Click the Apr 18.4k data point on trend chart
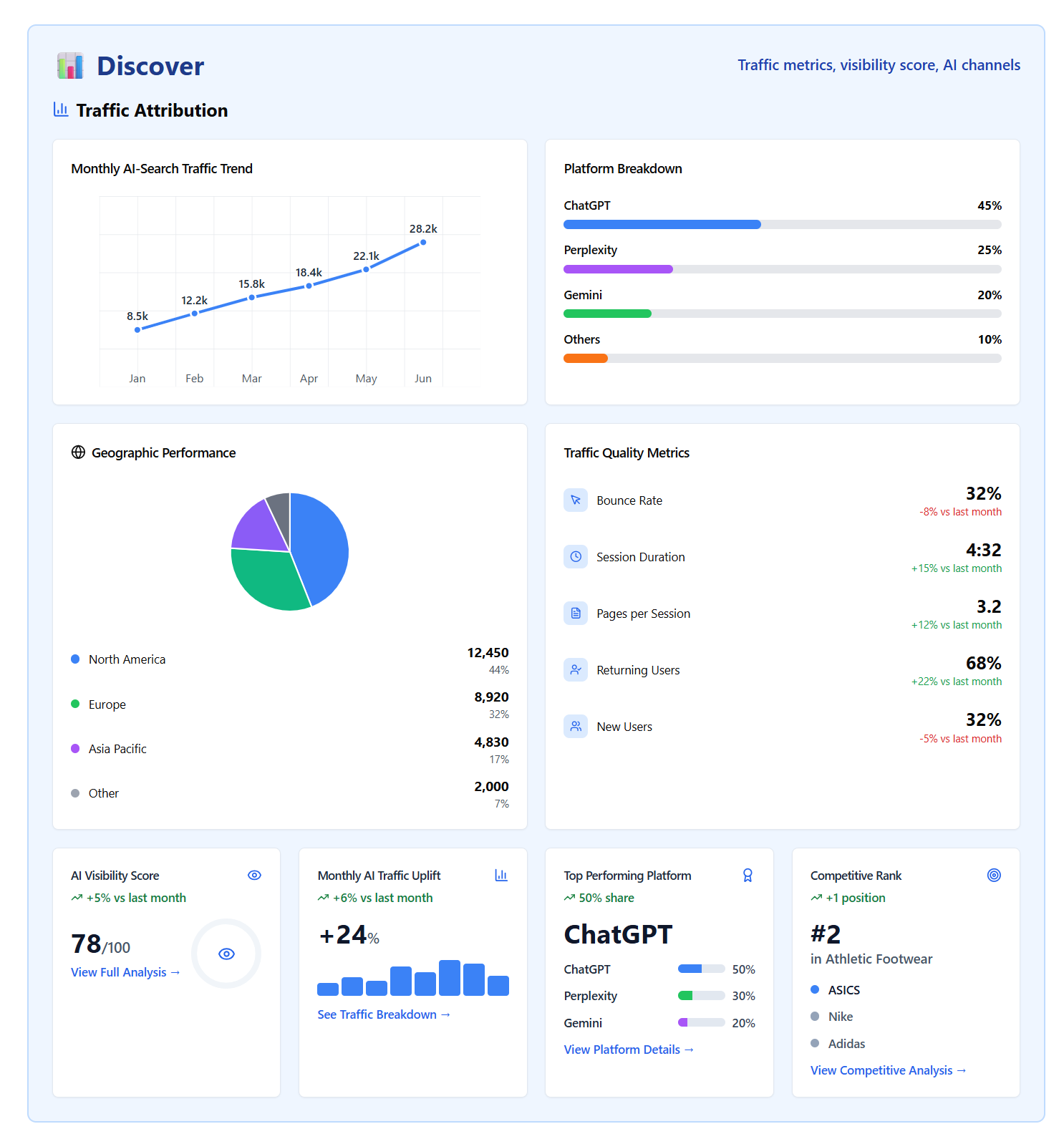The image size is (1064, 1134). click(309, 286)
